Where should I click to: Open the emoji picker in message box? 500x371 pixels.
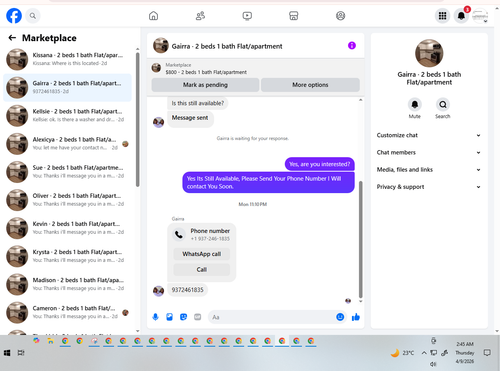point(340,317)
